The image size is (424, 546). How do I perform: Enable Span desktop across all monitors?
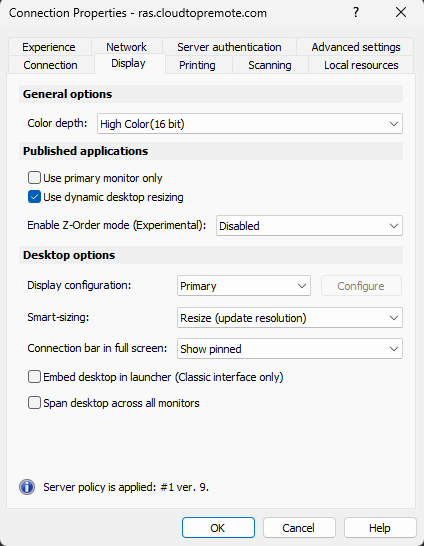tap(34, 403)
